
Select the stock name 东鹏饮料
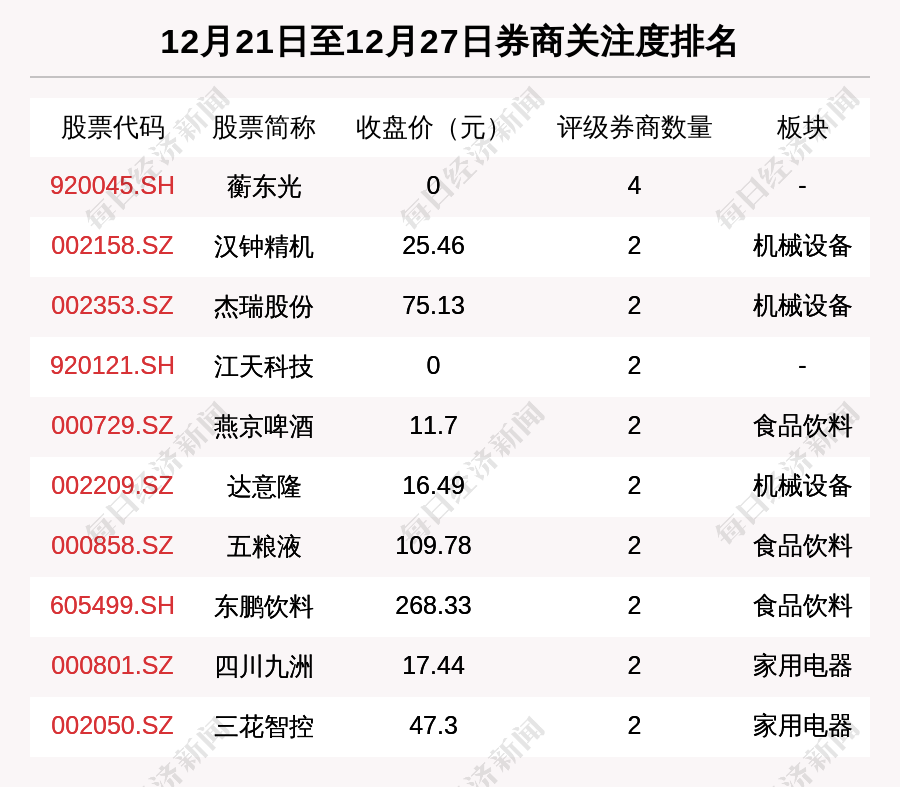pyautogui.click(x=264, y=606)
